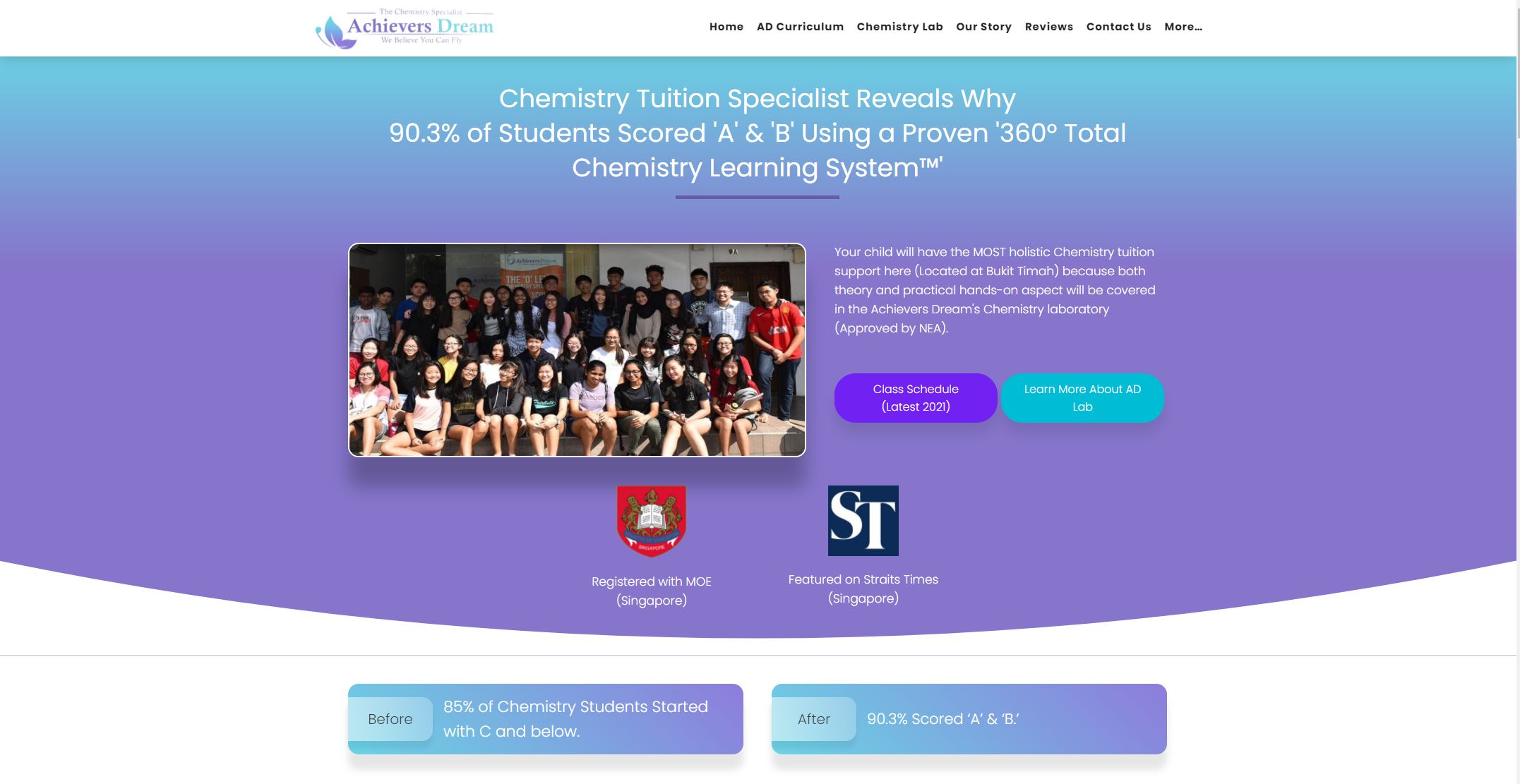Viewport: 1520px width, 784px height.
Task: Select Chemistry Lab in the navigation
Action: (899, 27)
